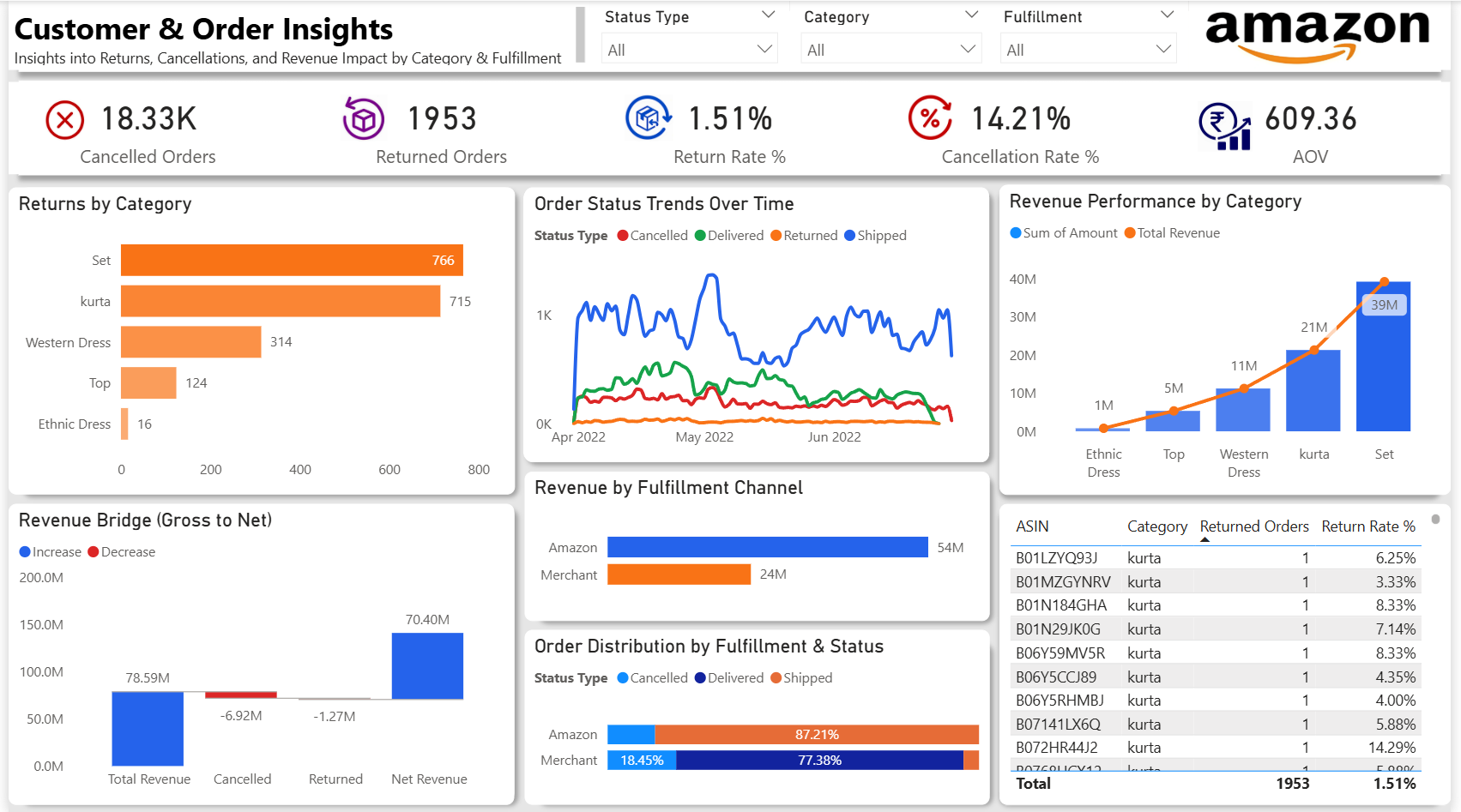Select the Top revenue column labeled 5M

click(x=1173, y=421)
